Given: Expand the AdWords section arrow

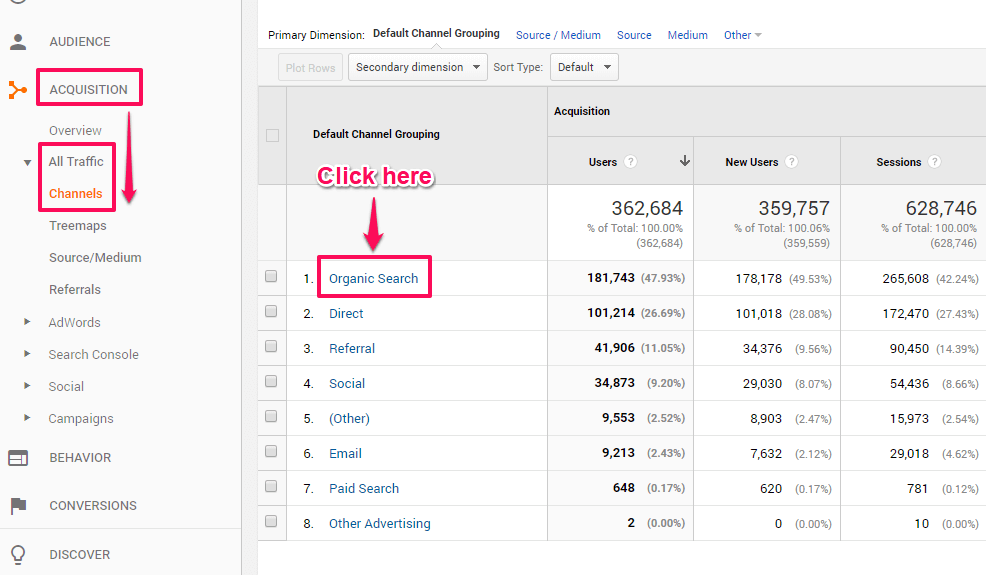Looking at the screenshot, I should [x=27, y=321].
